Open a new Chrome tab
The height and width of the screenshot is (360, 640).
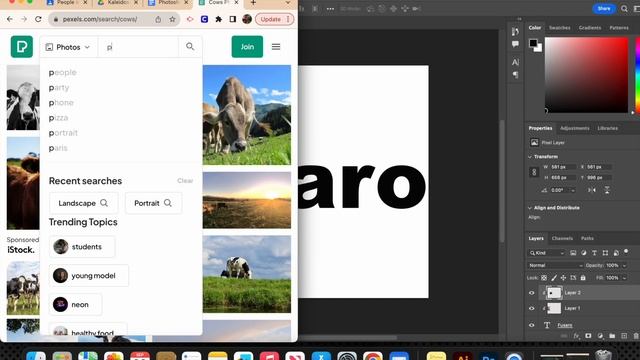(253, 3)
